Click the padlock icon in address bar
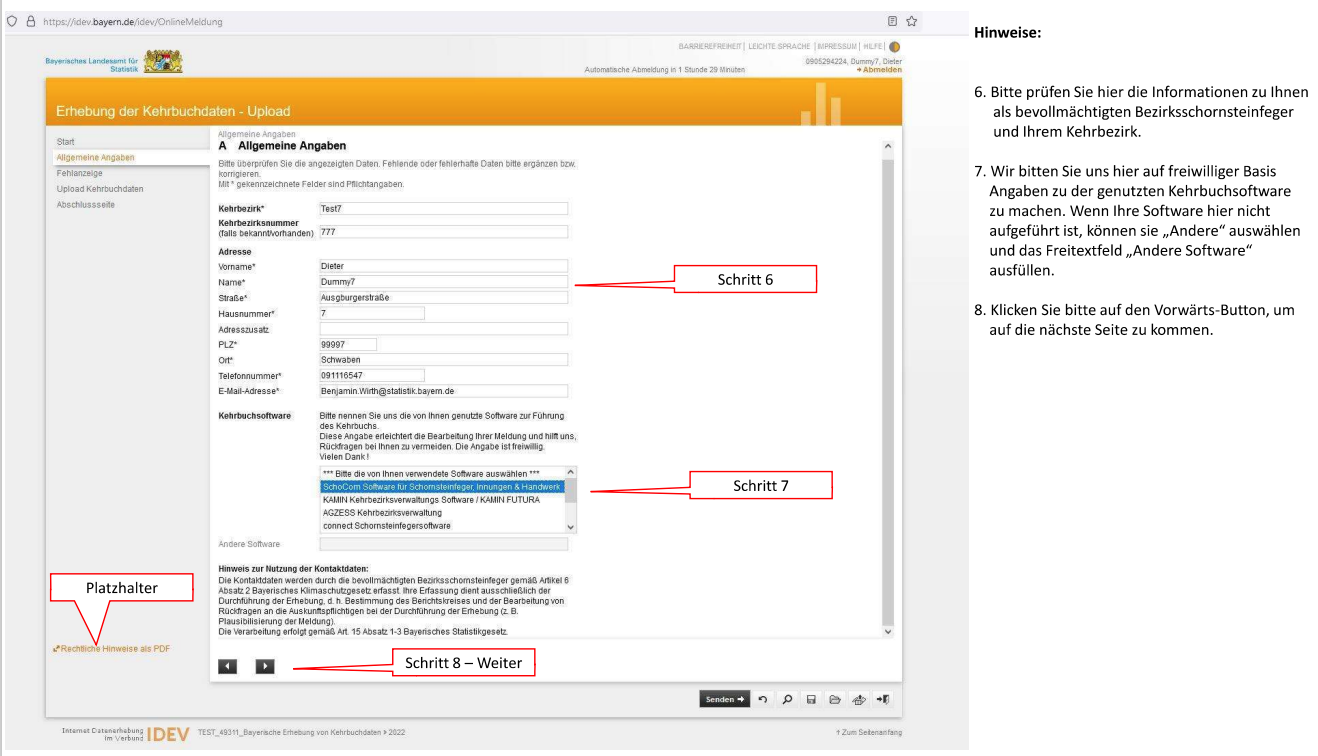The height and width of the screenshot is (756, 1318). point(32,21)
